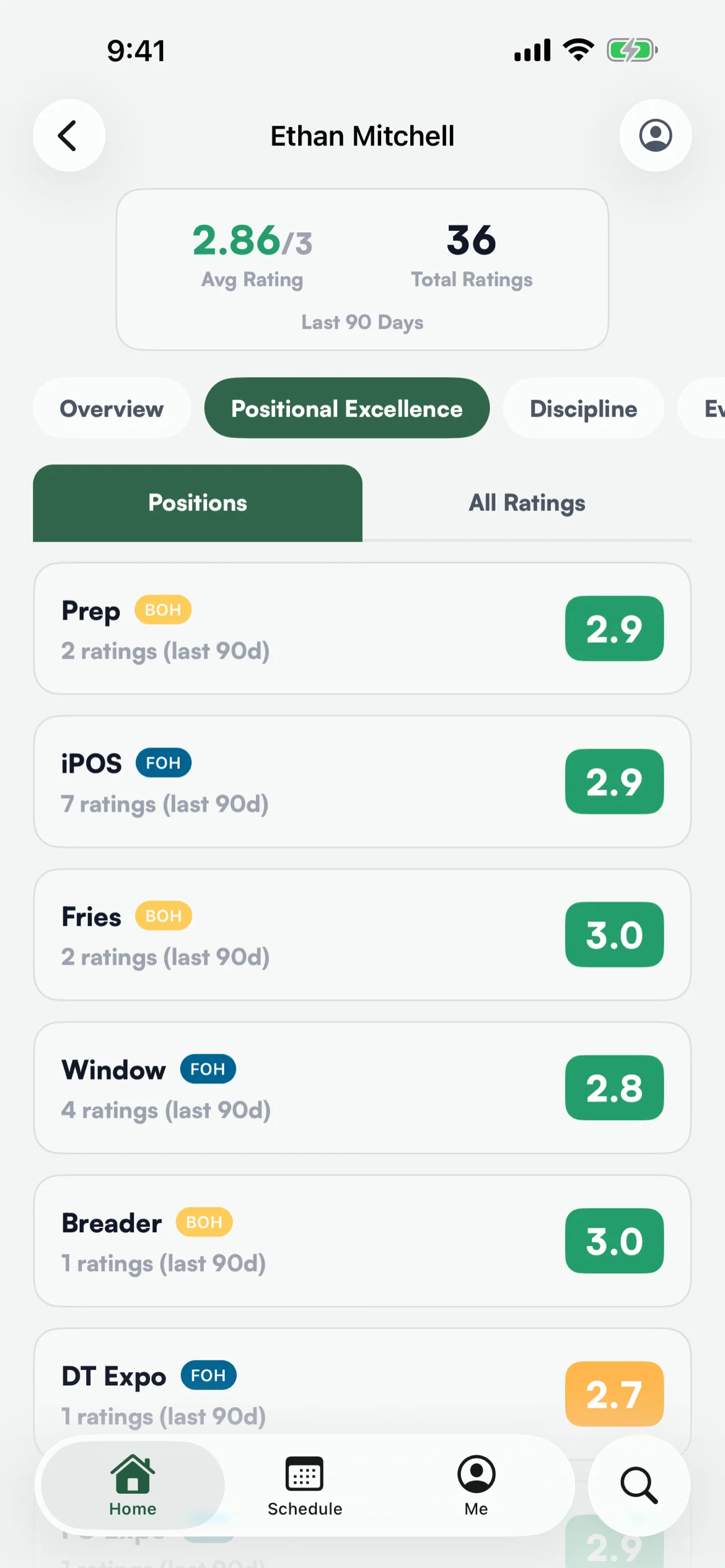The width and height of the screenshot is (725, 1568).
Task: Select the Positions segment
Action: 198,503
